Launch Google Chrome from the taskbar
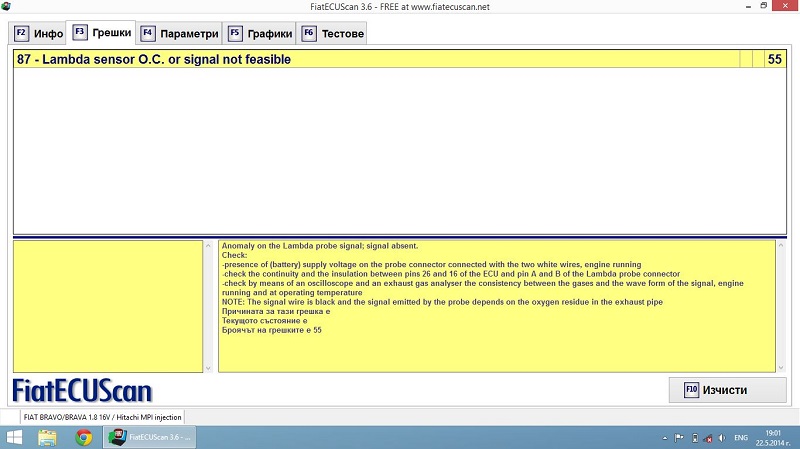The image size is (800, 449). (83, 437)
